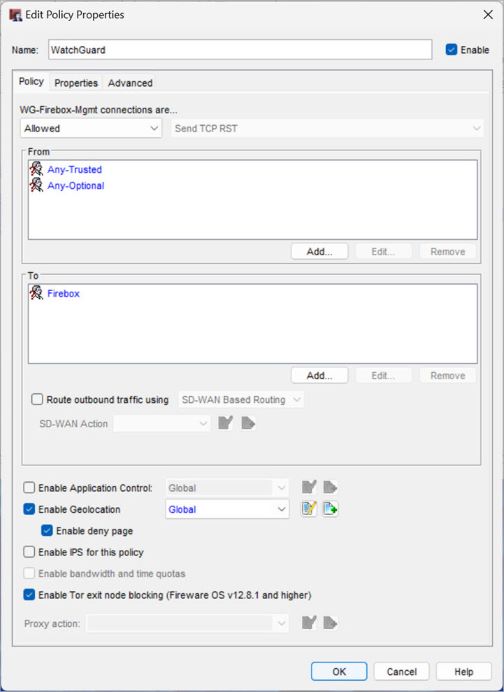Select Any-Trusted in the From list
504x692 pixels.
pyautogui.click(x=75, y=169)
